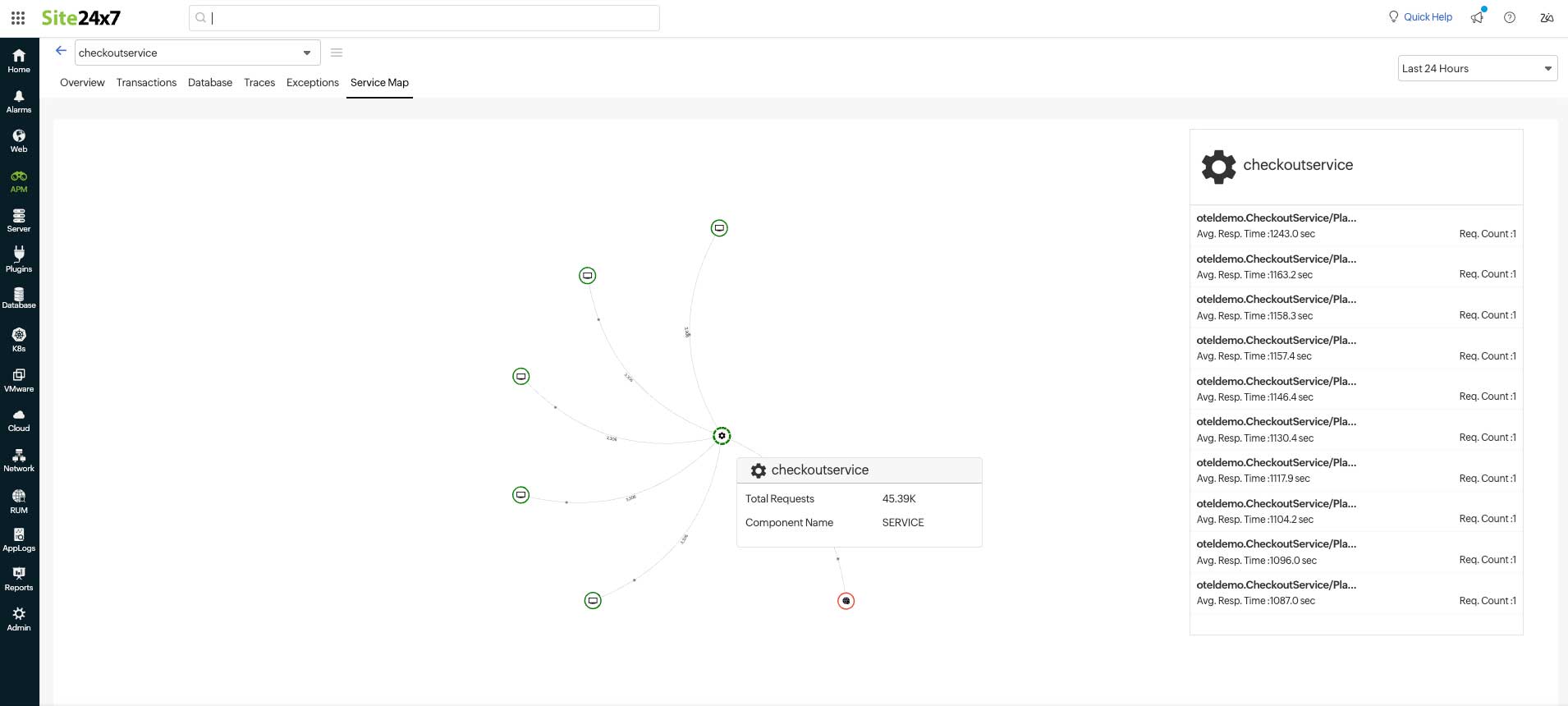The width and height of the screenshot is (1568, 706).
Task: Open the hamburger options menu beside dropdown
Action: tap(337, 53)
